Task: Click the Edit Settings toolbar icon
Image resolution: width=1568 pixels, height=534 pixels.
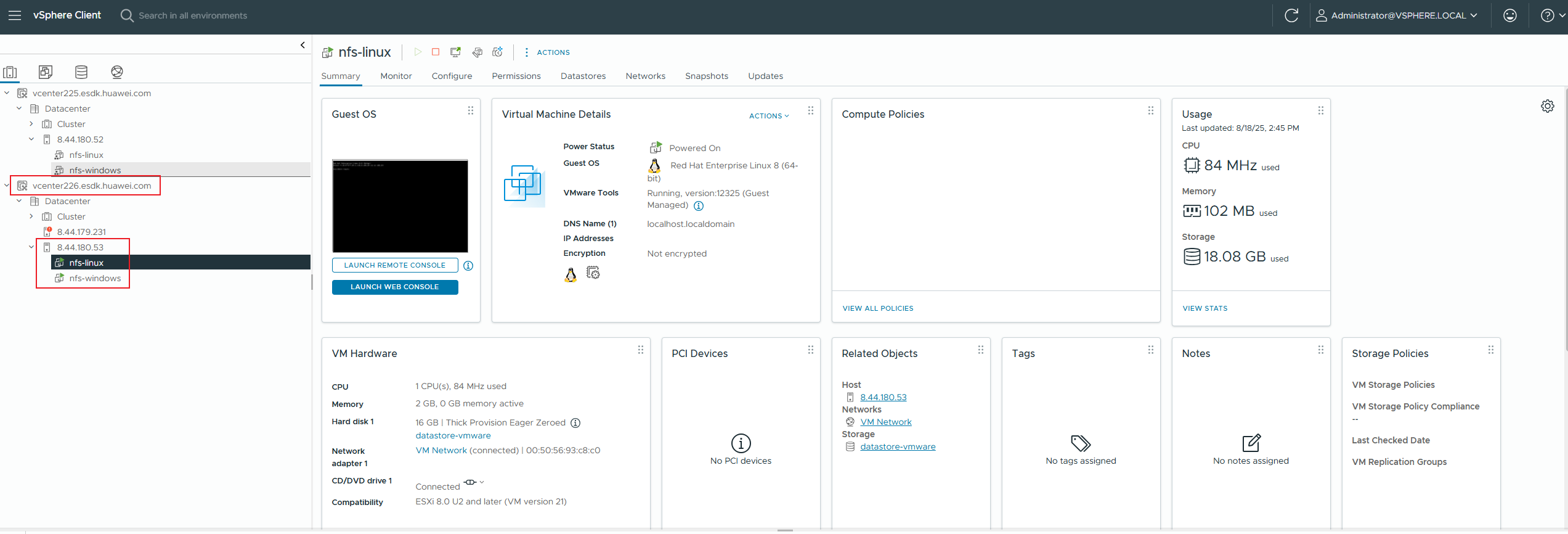Action: click(477, 52)
